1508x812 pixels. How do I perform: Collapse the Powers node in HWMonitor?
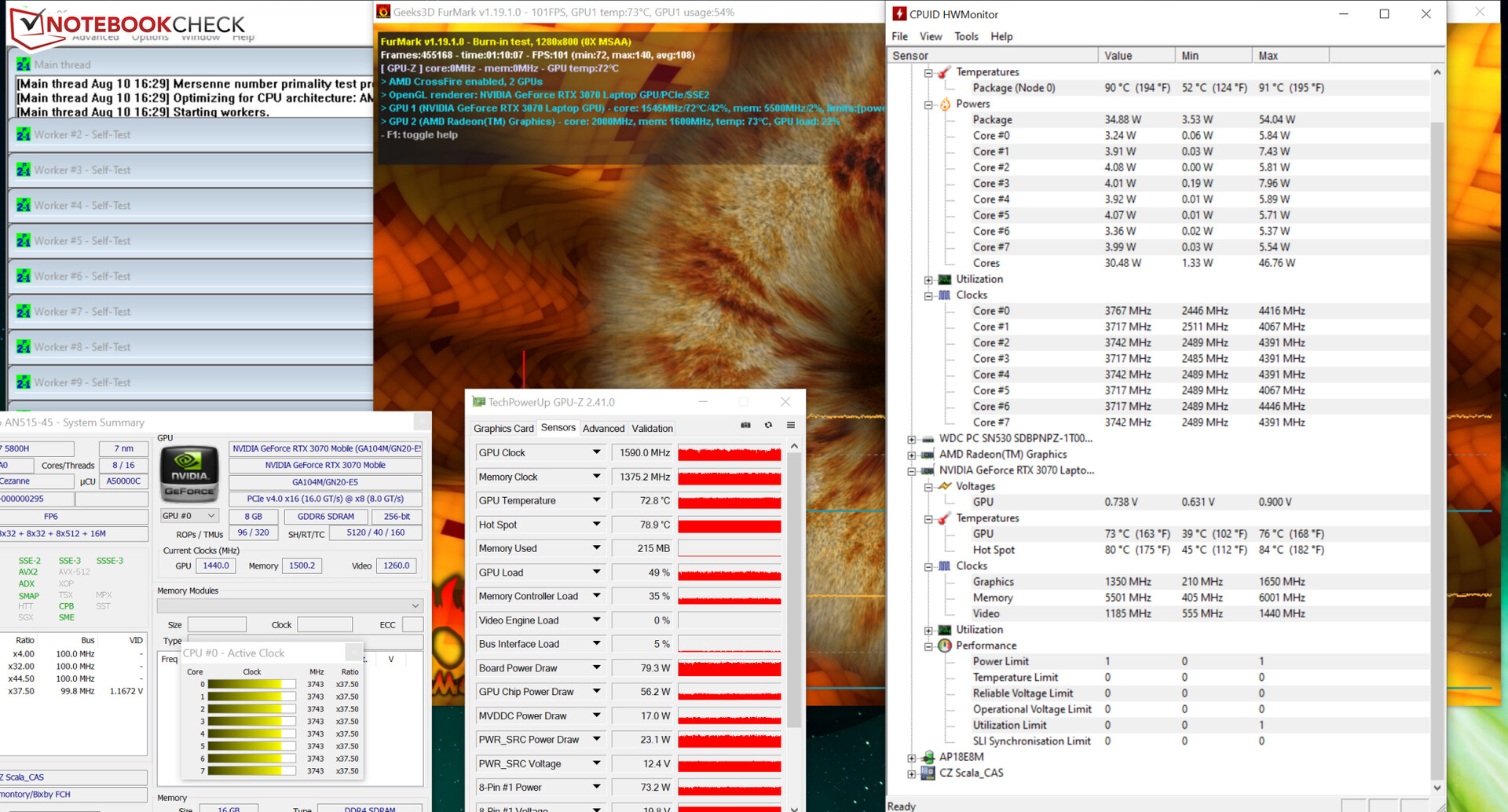pos(928,104)
